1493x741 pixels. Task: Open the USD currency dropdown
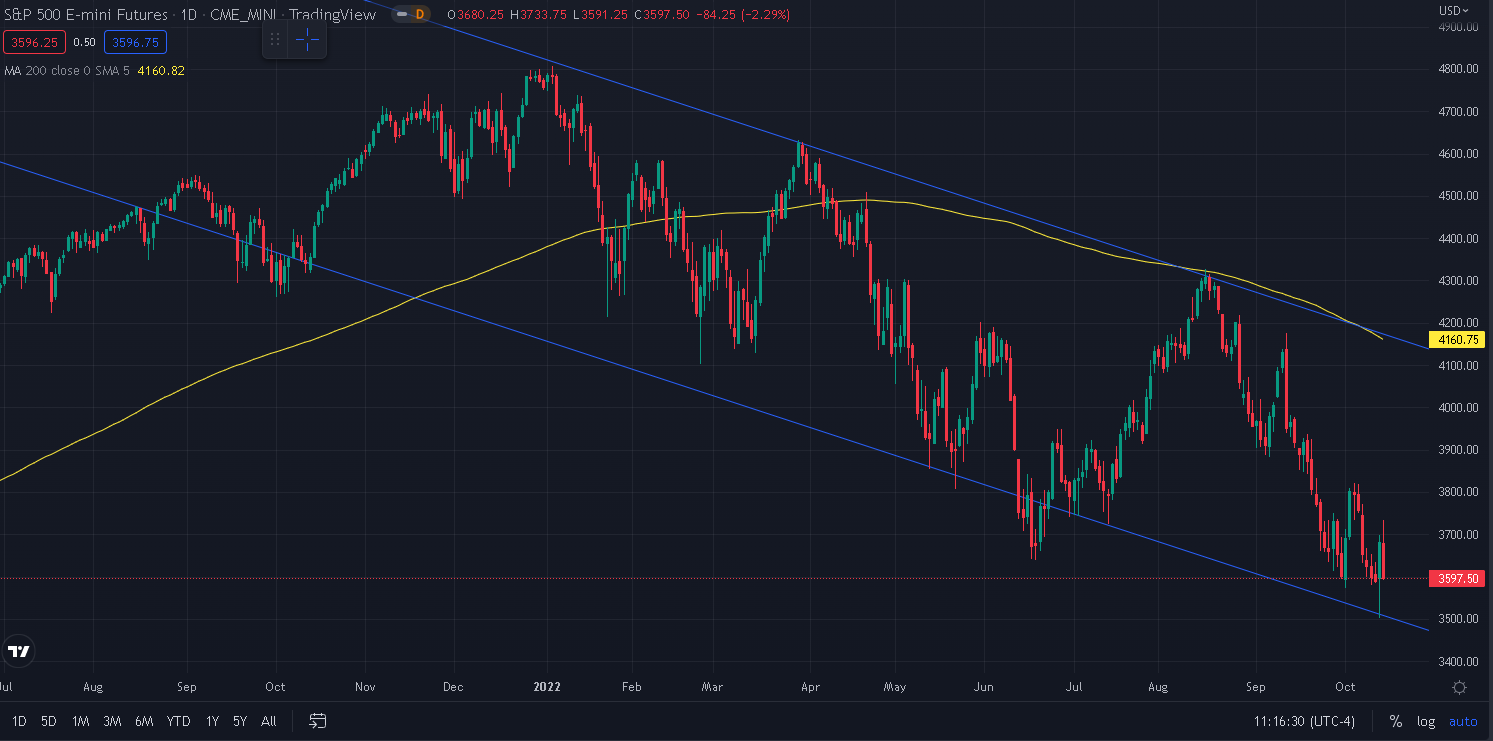1454,11
